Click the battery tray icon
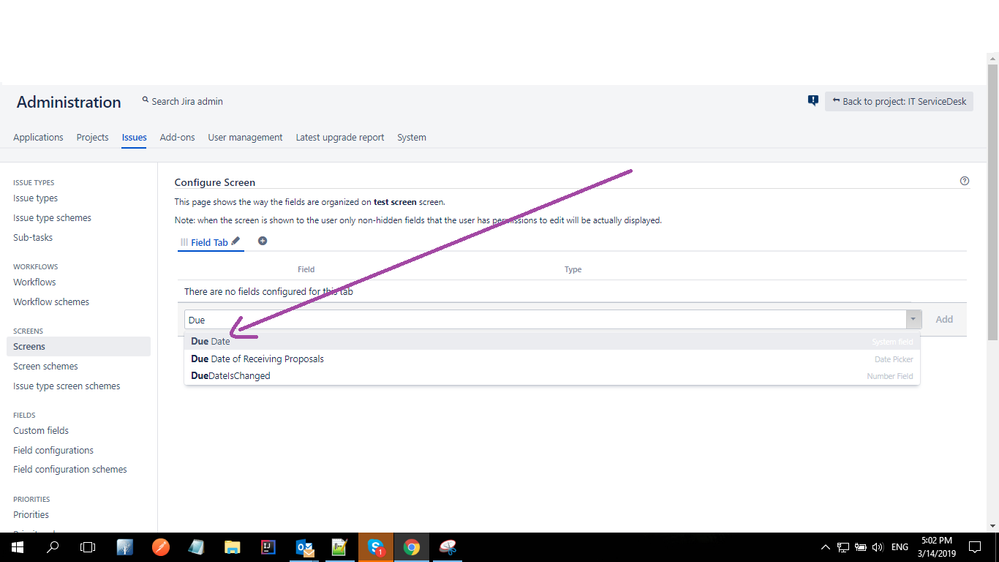 (x=861, y=547)
